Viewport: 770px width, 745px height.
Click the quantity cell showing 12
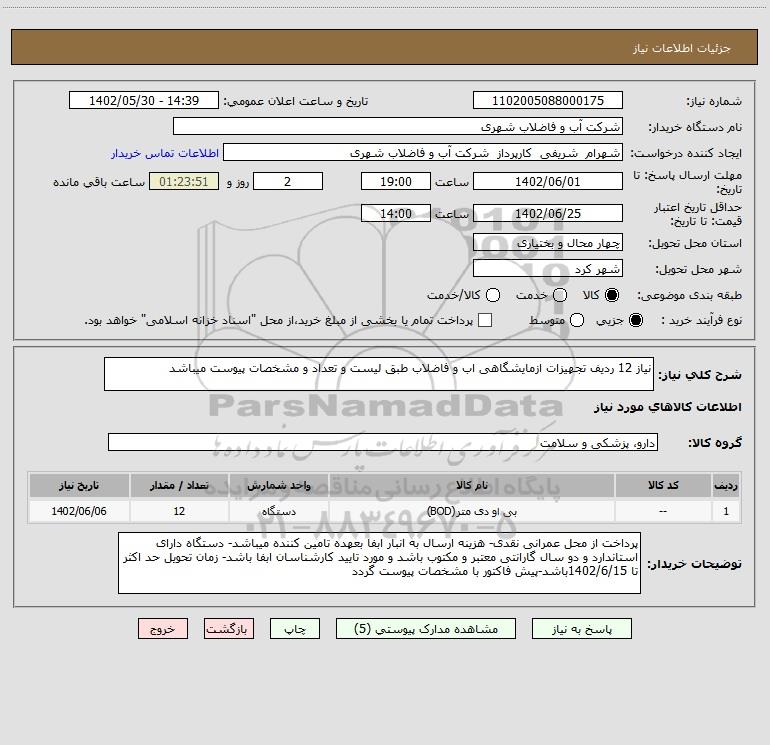point(179,511)
